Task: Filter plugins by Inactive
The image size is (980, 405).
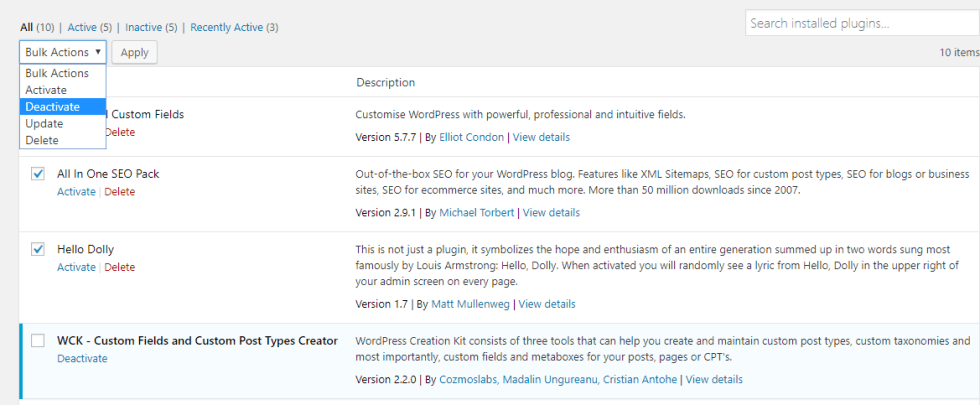Action: 143,28
